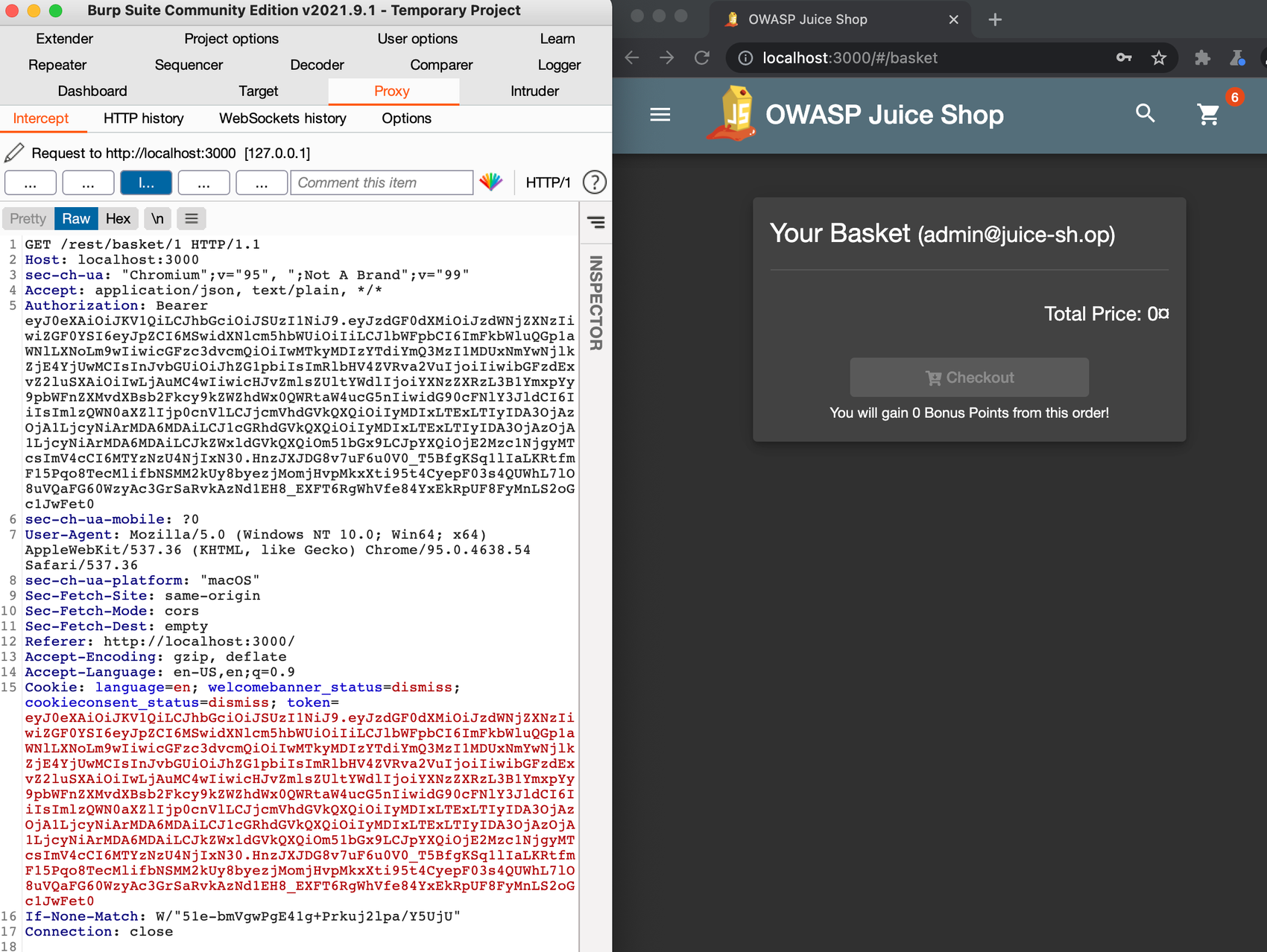Screen dimensions: 1267x952
Task: Click the 'Host: localhost:3000' header line
Action: coord(112,260)
